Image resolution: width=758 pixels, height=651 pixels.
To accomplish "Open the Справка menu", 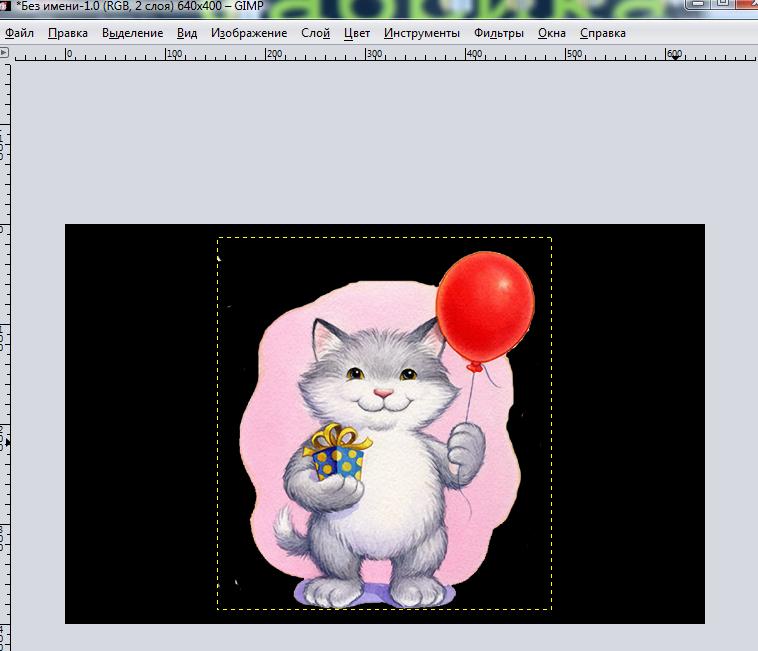I will (603, 33).
